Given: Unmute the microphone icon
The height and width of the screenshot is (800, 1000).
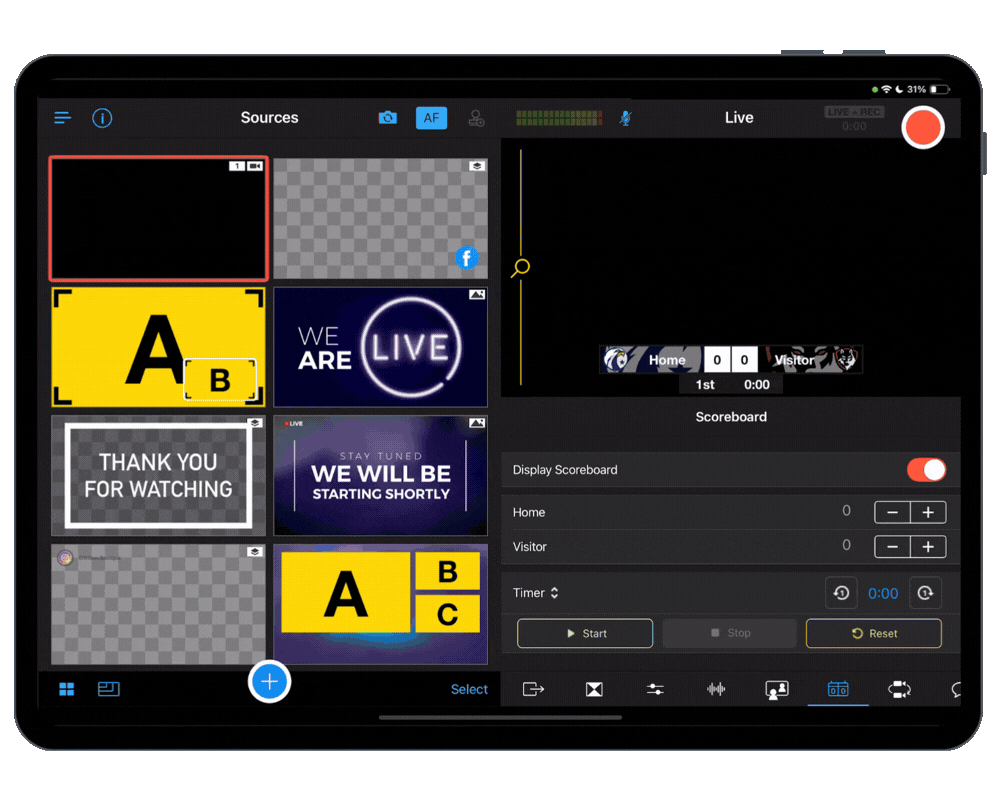Looking at the screenshot, I should (625, 118).
